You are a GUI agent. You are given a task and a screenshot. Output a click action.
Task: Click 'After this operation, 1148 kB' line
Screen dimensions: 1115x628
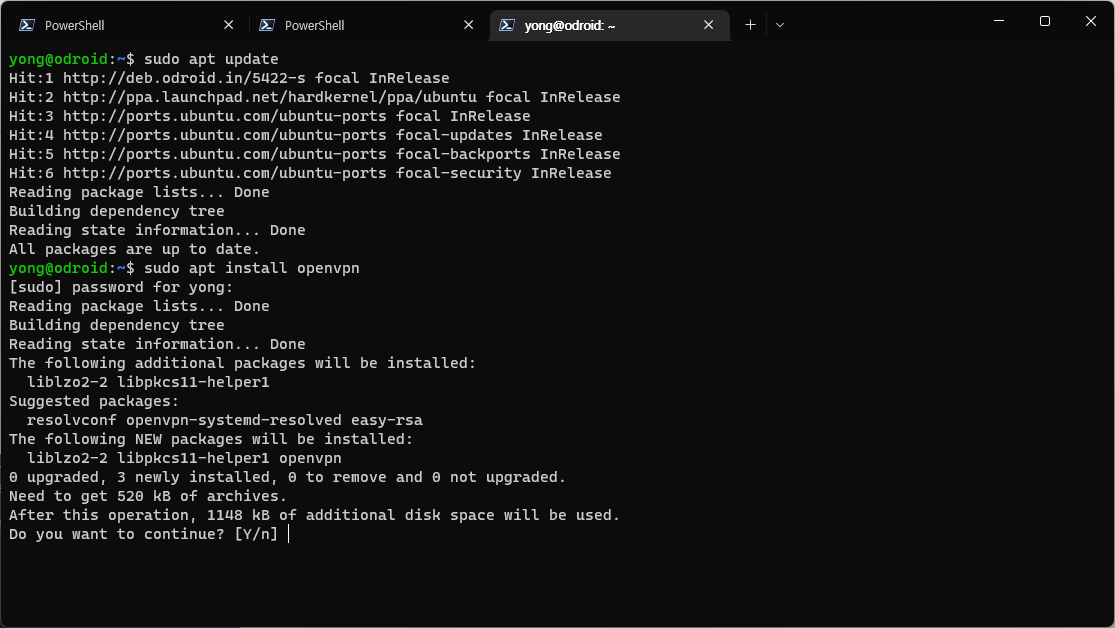[314, 515]
